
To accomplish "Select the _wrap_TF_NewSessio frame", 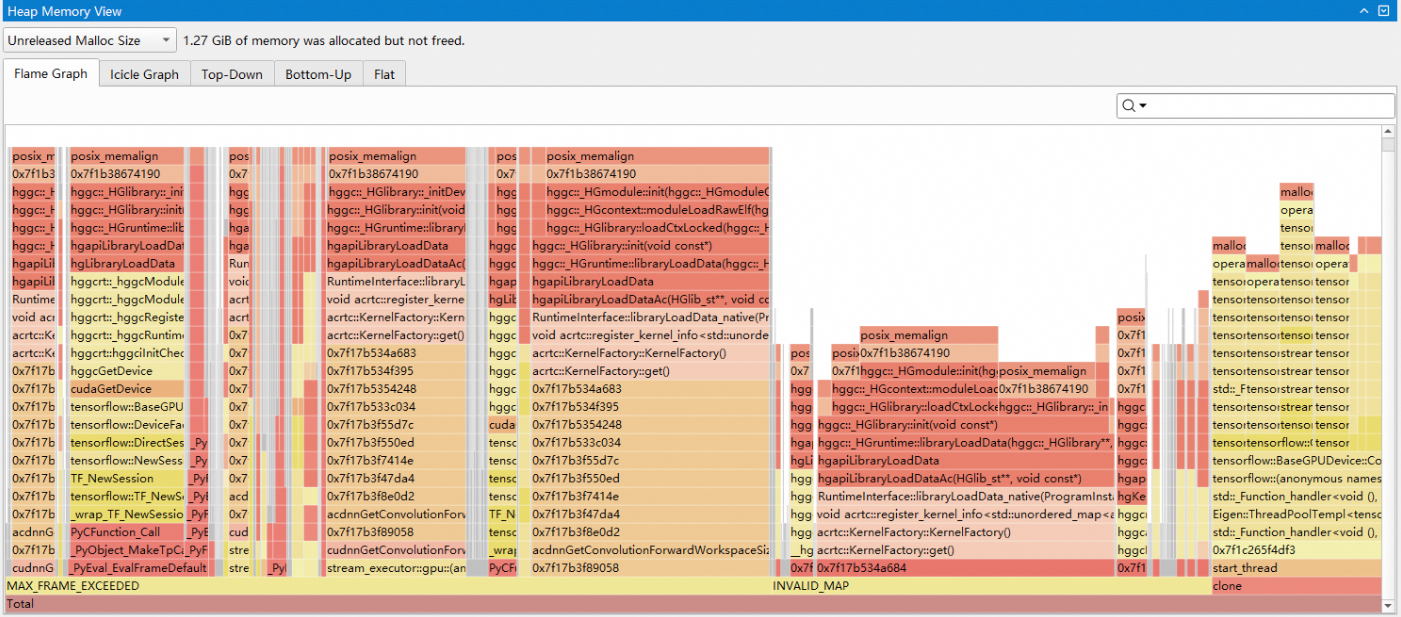I will 127,514.
